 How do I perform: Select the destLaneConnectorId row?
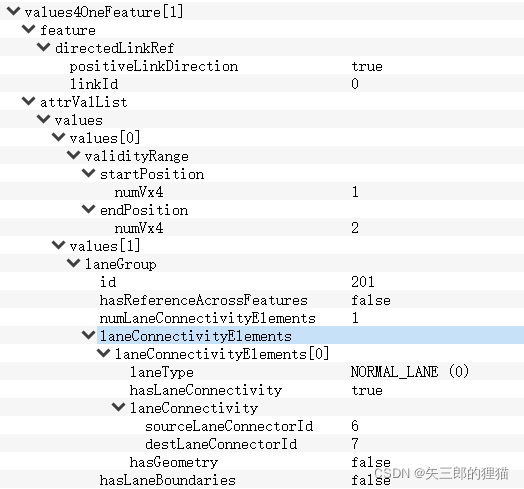click(262, 444)
